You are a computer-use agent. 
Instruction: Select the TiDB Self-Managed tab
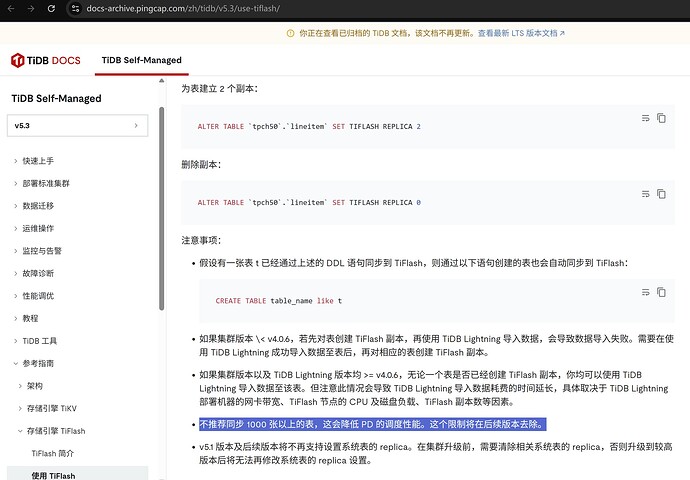142,60
